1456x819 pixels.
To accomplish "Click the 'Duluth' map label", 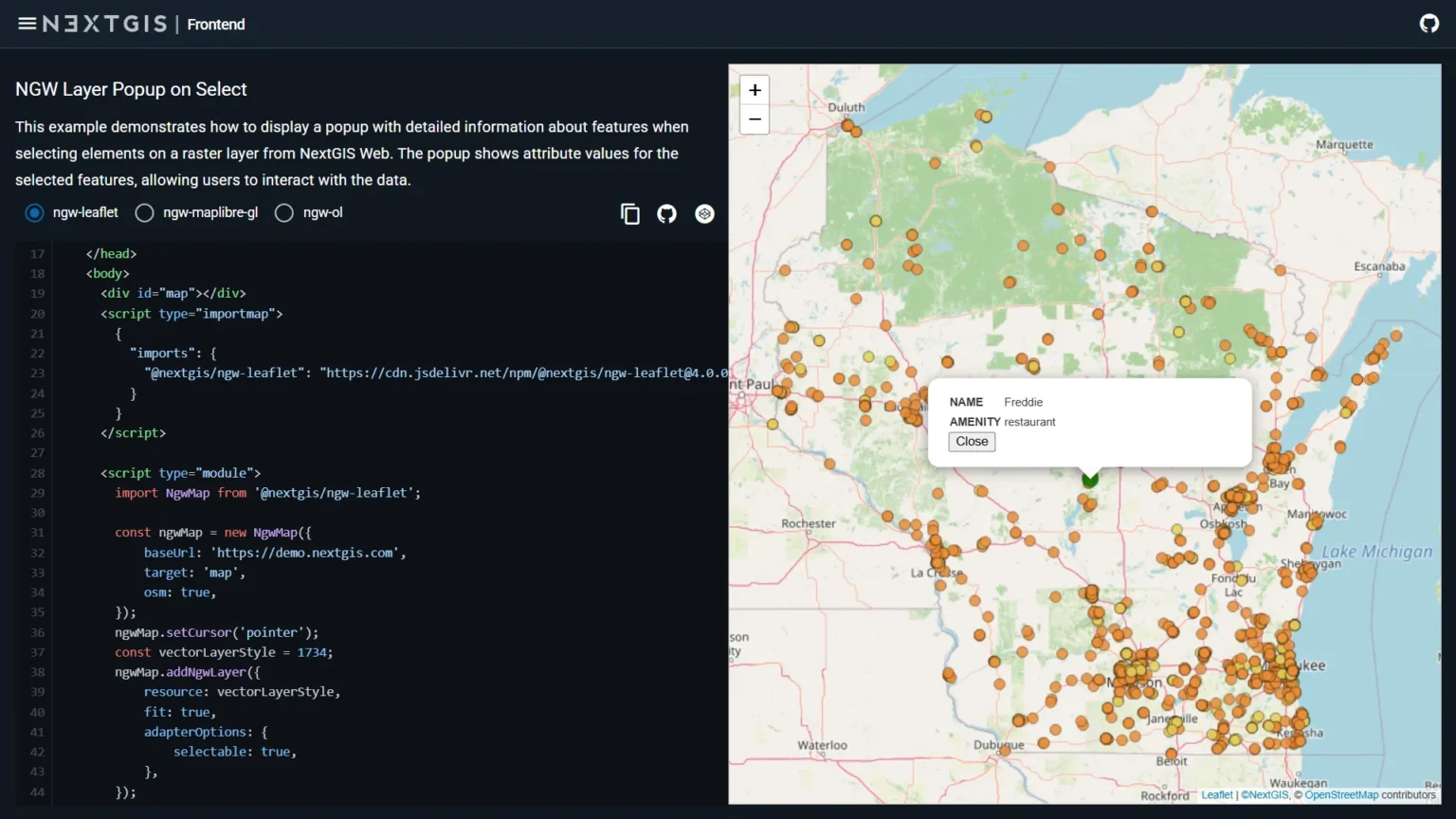I will pyautogui.click(x=846, y=107).
